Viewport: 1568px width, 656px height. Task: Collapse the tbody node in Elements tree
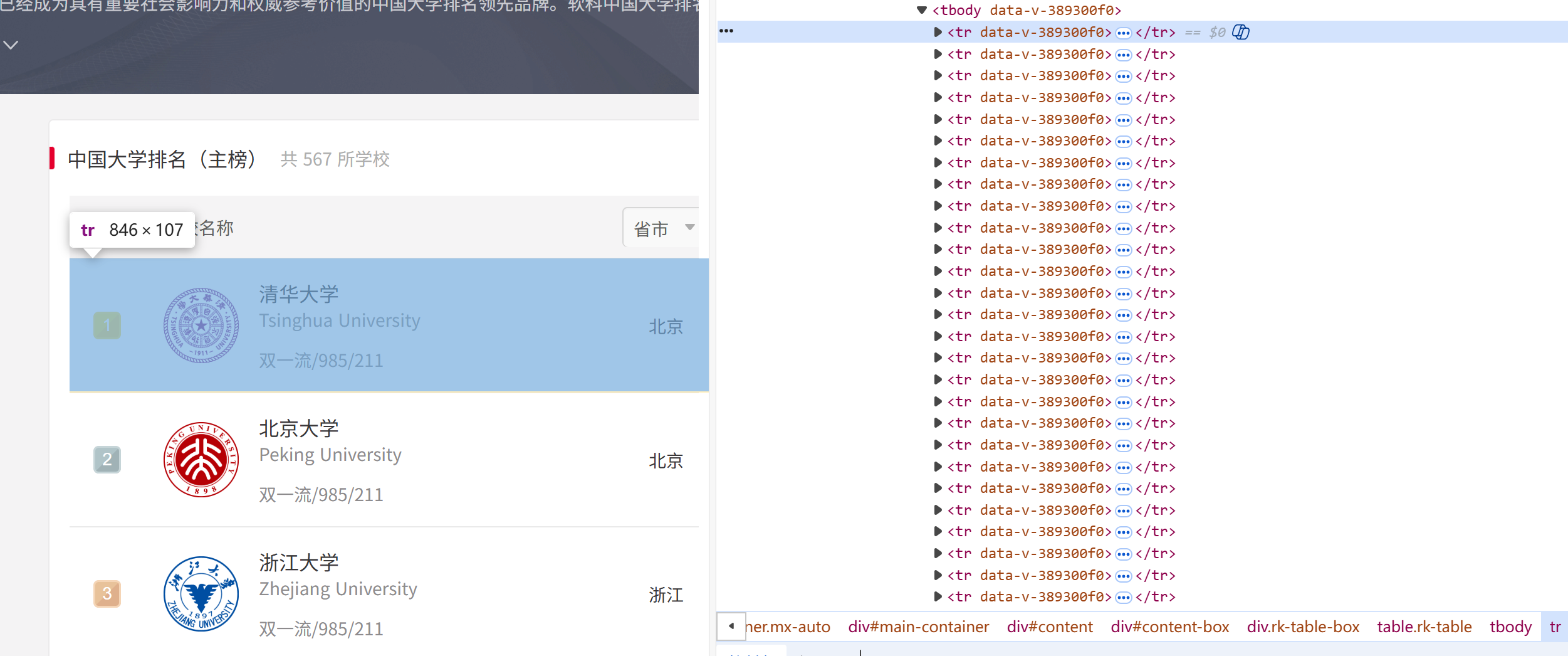pyautogui.click(x=921, y=10)
